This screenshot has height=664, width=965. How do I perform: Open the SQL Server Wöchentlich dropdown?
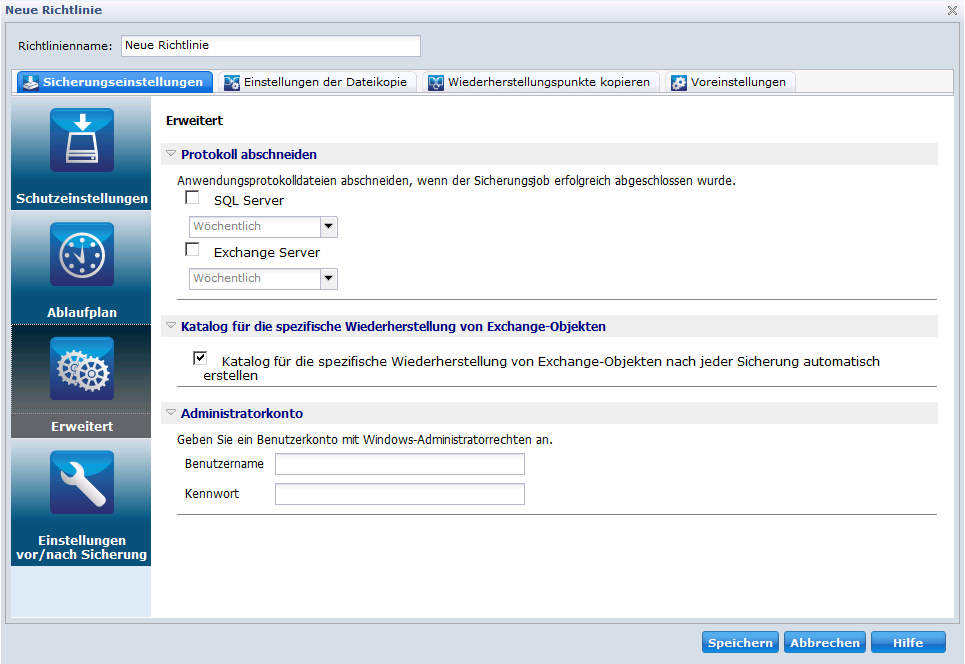328,227
